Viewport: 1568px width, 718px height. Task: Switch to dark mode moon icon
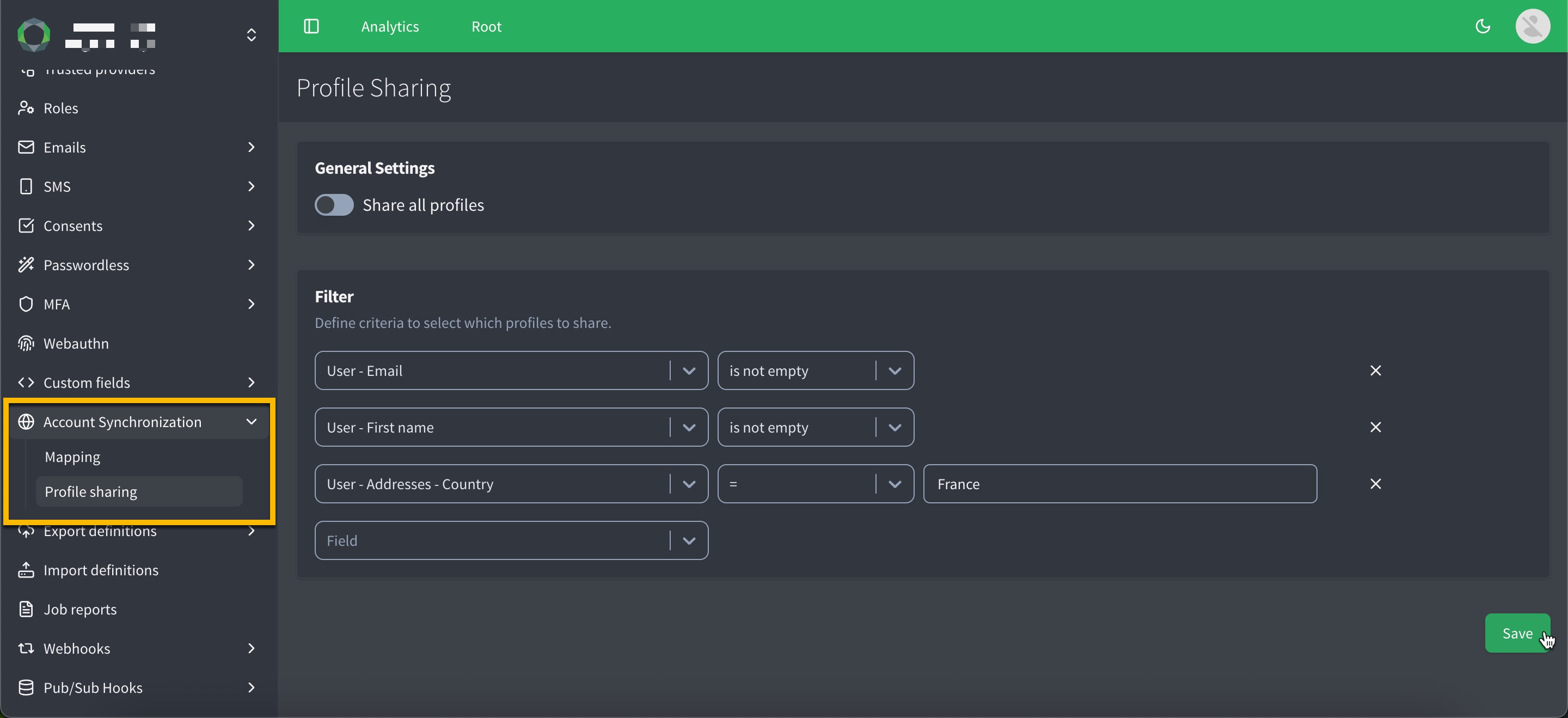coord(1483,26)
